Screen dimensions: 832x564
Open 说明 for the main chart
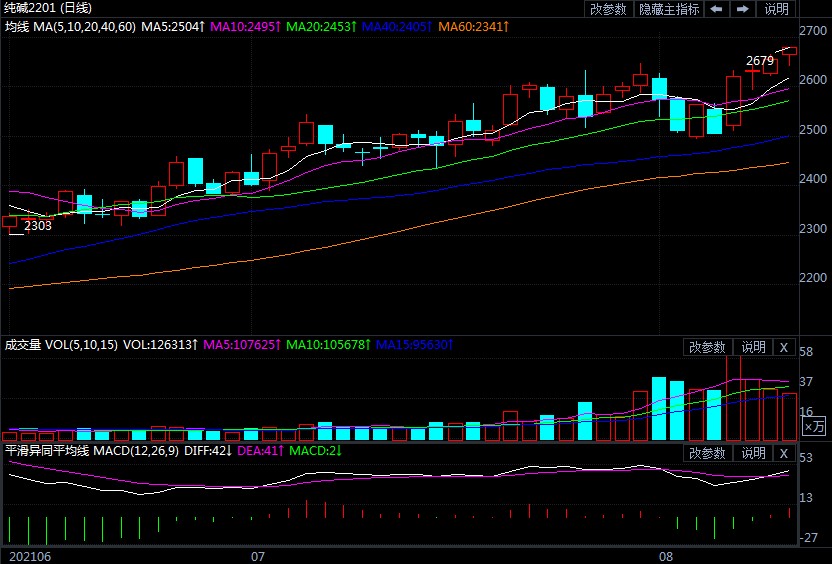tap(777, 9)
